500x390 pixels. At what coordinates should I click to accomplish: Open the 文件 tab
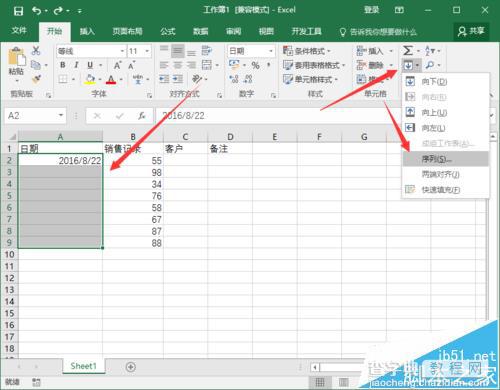click(19, 31)
